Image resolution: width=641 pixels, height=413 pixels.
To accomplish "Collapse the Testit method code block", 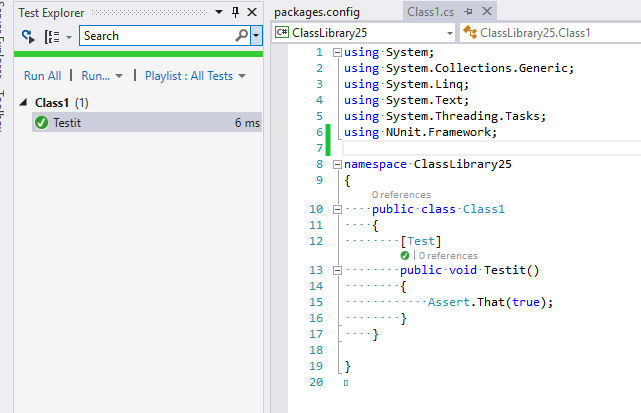I will [x=336, y=270].
